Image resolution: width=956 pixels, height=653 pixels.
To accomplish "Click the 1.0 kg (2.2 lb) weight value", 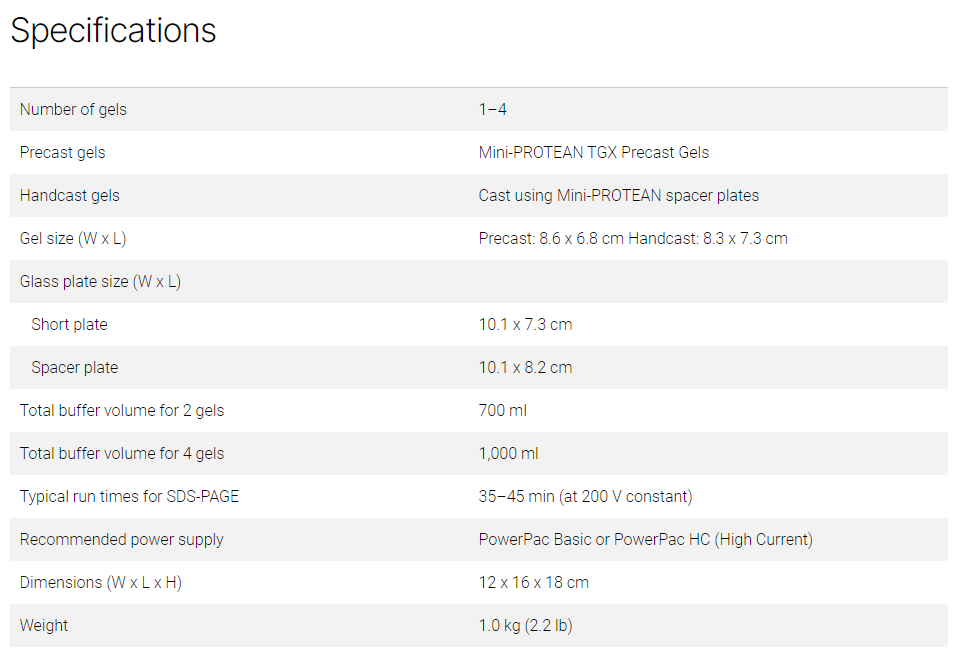I will (x=525, y=625).
